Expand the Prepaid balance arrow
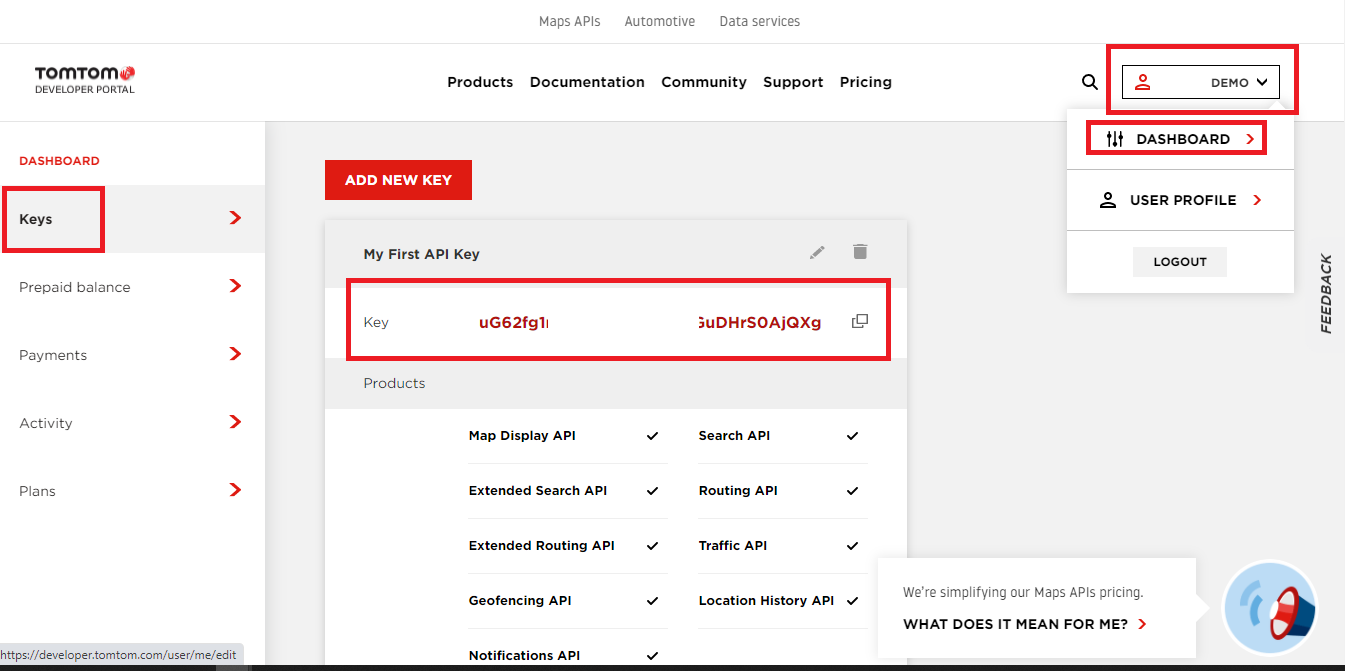Image resolution: width=1345 pixels, height=671 pixels. [235, 286]
